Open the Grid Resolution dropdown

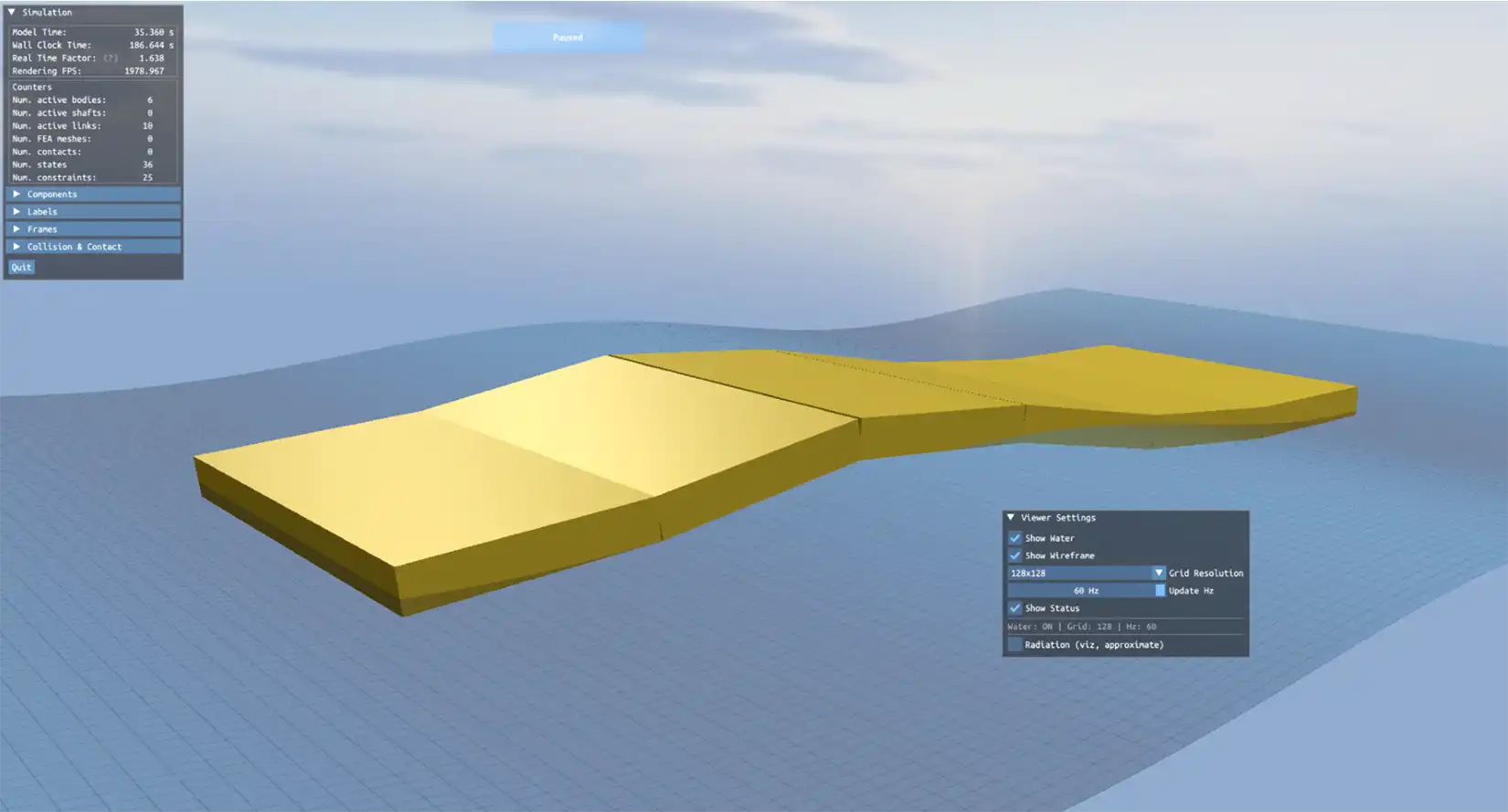click(1086, 573)
